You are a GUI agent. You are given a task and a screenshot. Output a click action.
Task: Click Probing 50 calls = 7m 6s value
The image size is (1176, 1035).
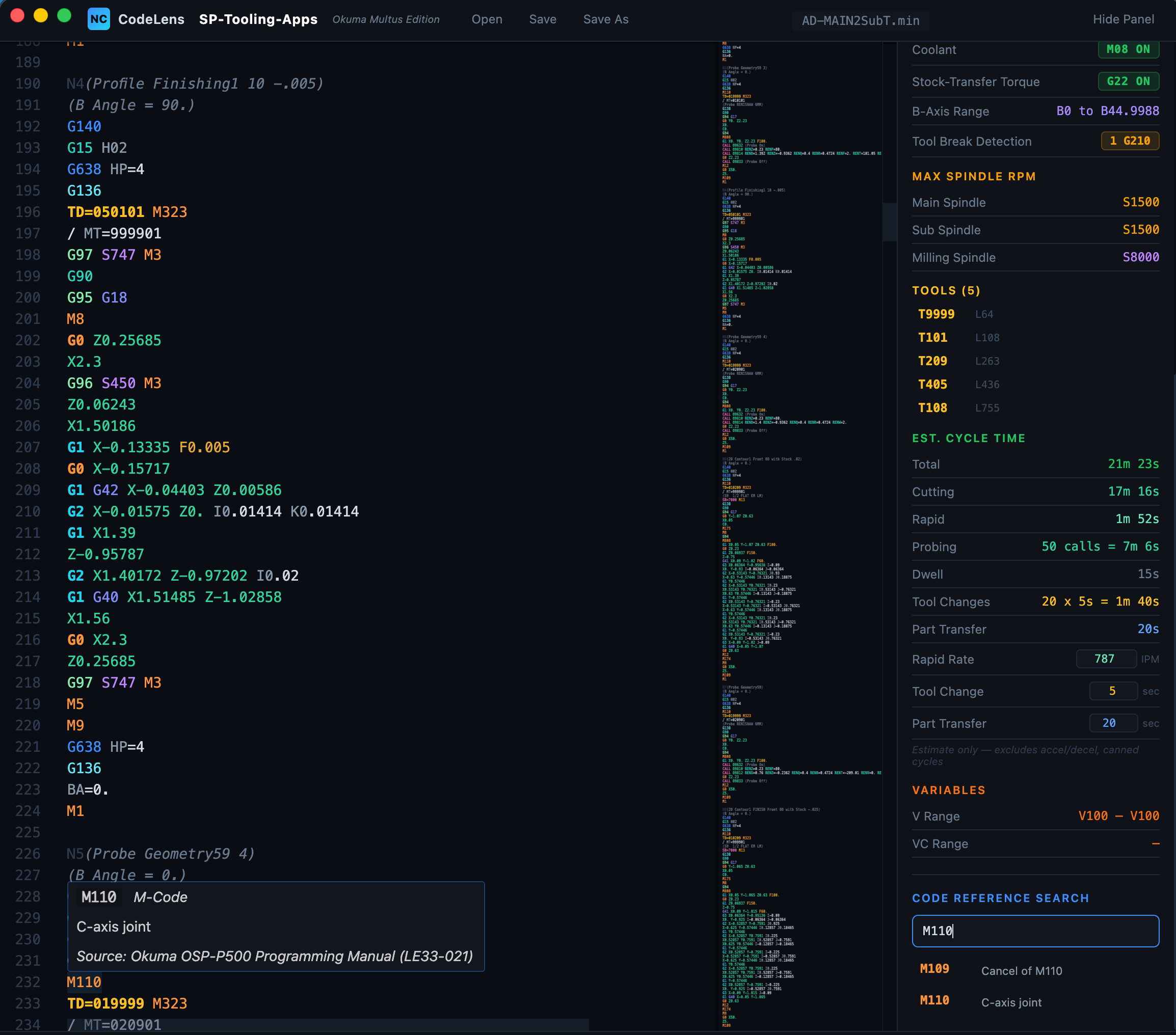point(1100,546)
